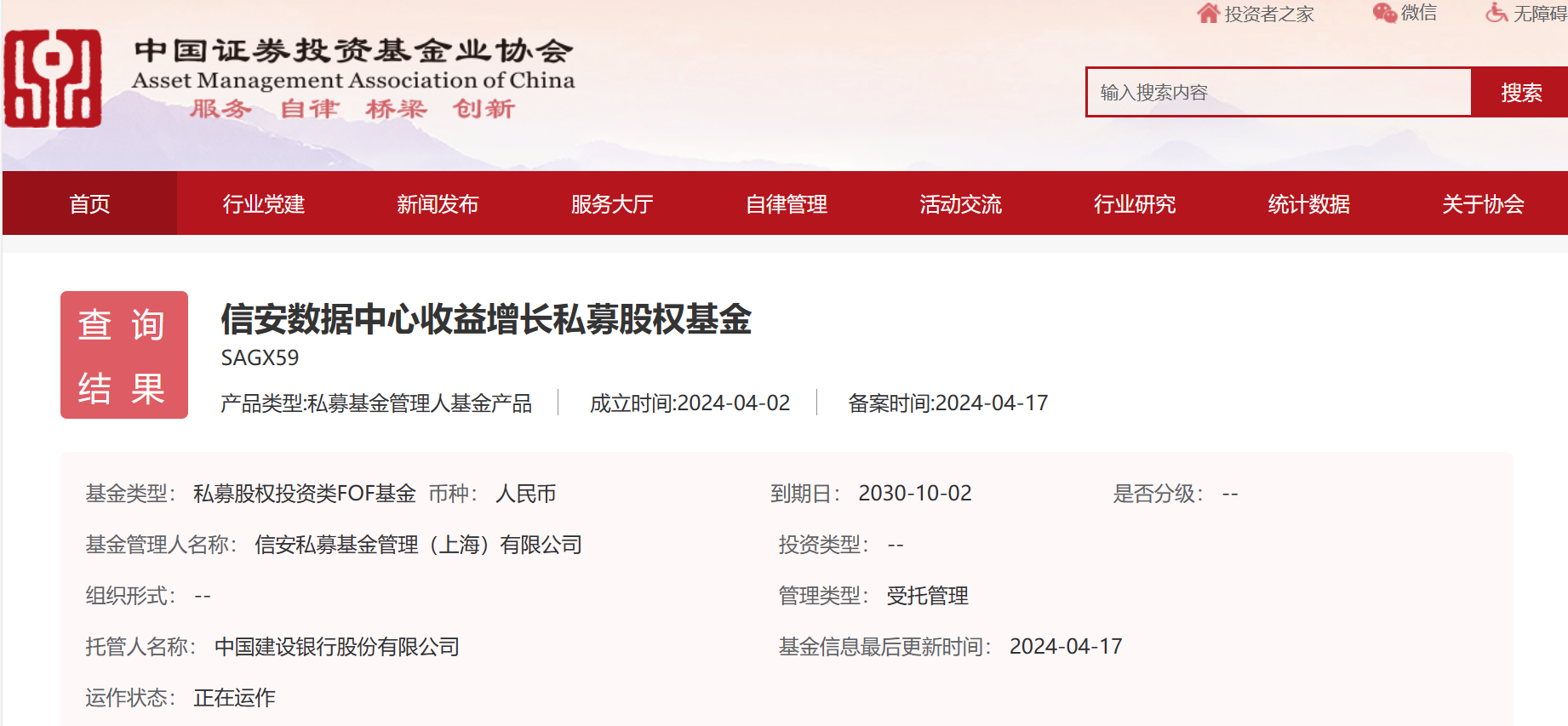1568x726 pixels.
Task: Click the manager name 信安私募基金管理（上海）有限公司
Action: (x=418, y=545)
